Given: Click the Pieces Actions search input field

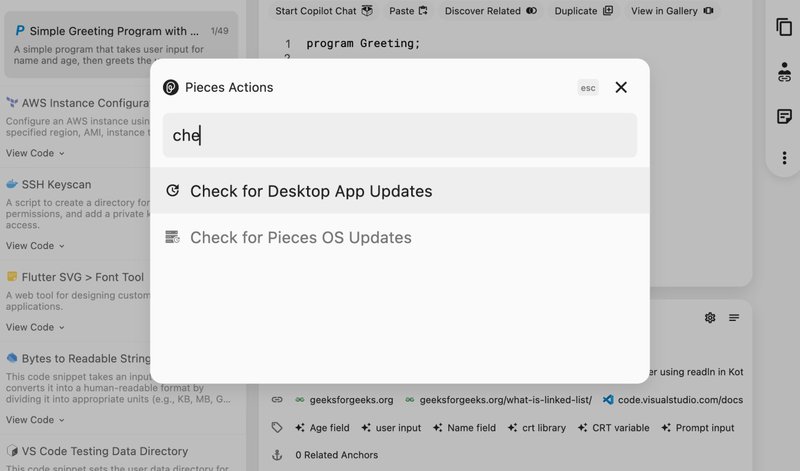Looking at the screenshot, I should [399, 135].
